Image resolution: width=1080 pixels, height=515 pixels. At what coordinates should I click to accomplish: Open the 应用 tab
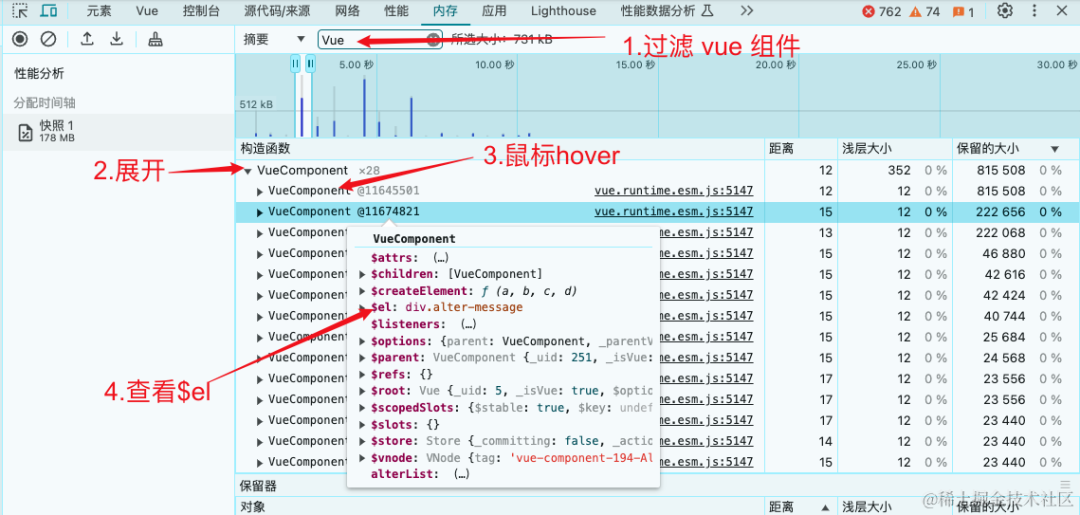click(494, 11)
